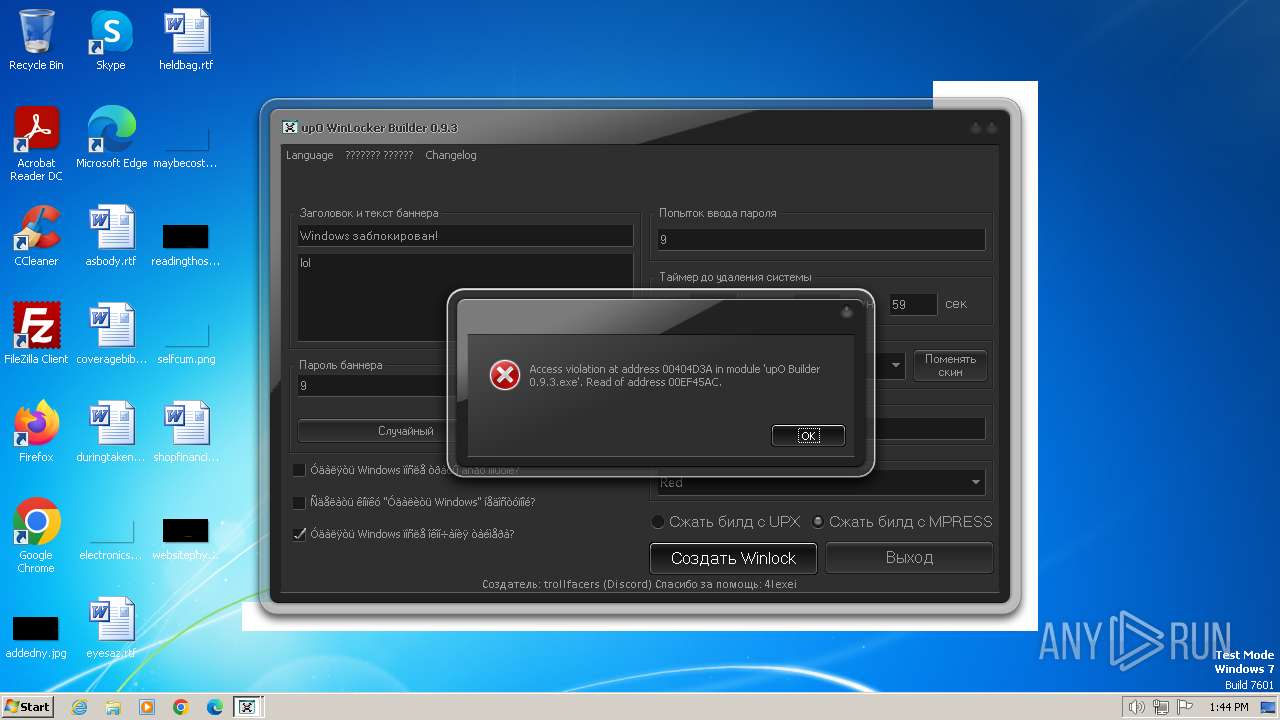Click the Создать Winlock button

pyautogui.click(x=733, y=558)
